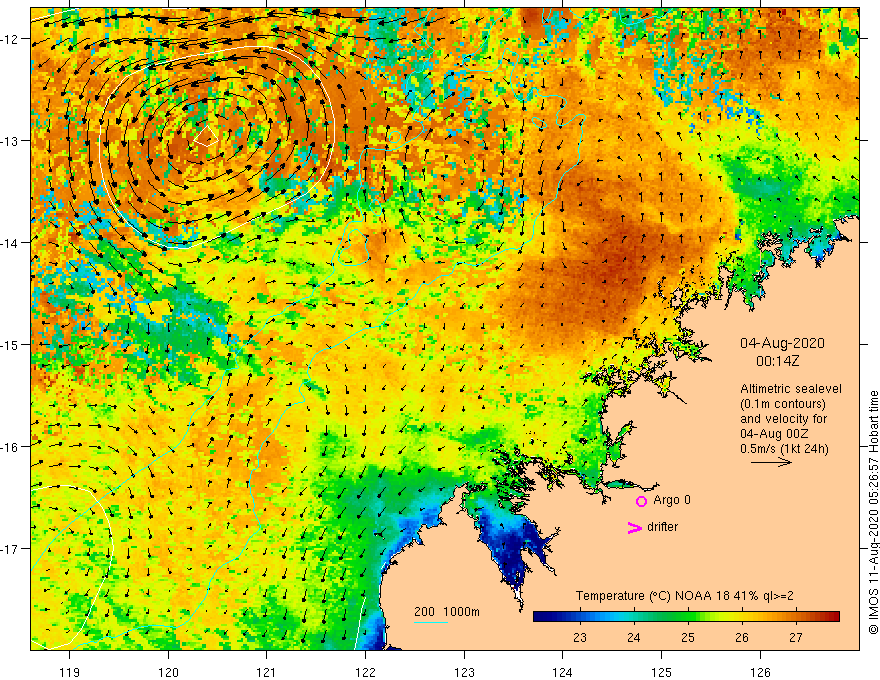
Task: Click longitude axis label 123
Action: [x=464, y=672]
